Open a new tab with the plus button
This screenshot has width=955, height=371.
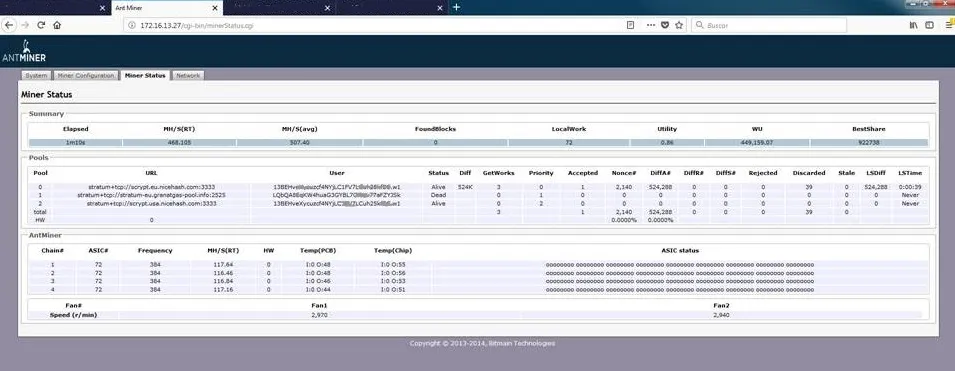click(x=457, y=7)
